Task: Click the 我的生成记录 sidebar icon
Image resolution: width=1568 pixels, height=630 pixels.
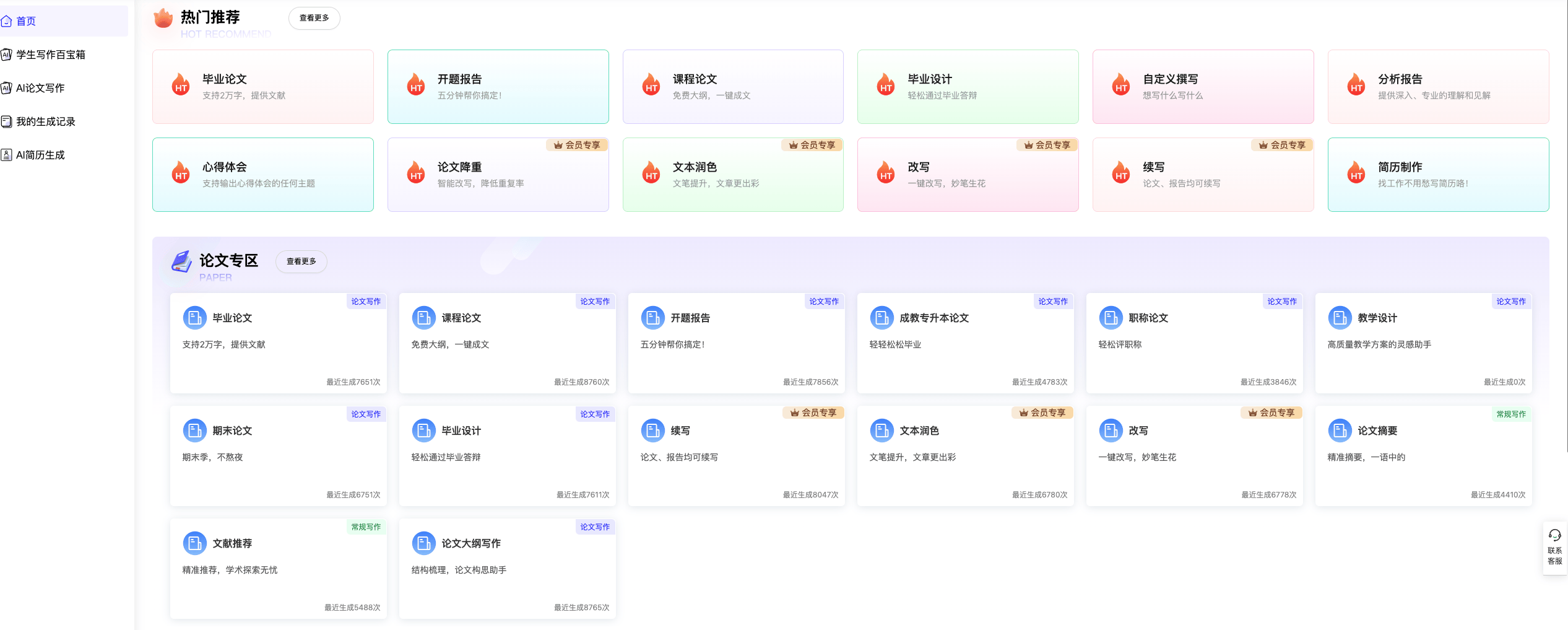Action: click(x=7, y=122)
